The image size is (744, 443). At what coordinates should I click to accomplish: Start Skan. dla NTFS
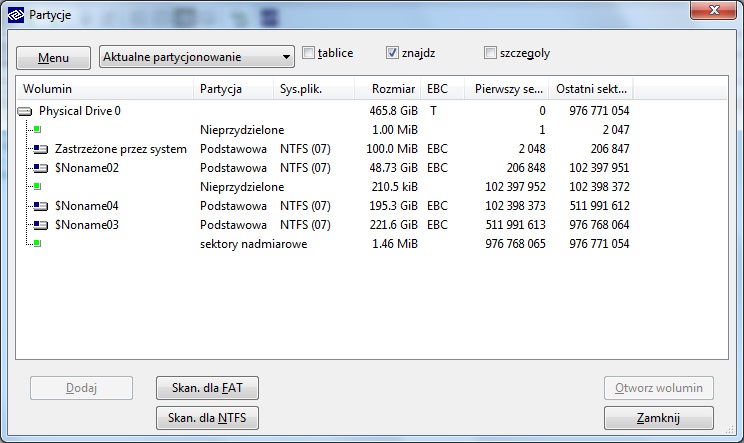(x=207, y=418)
